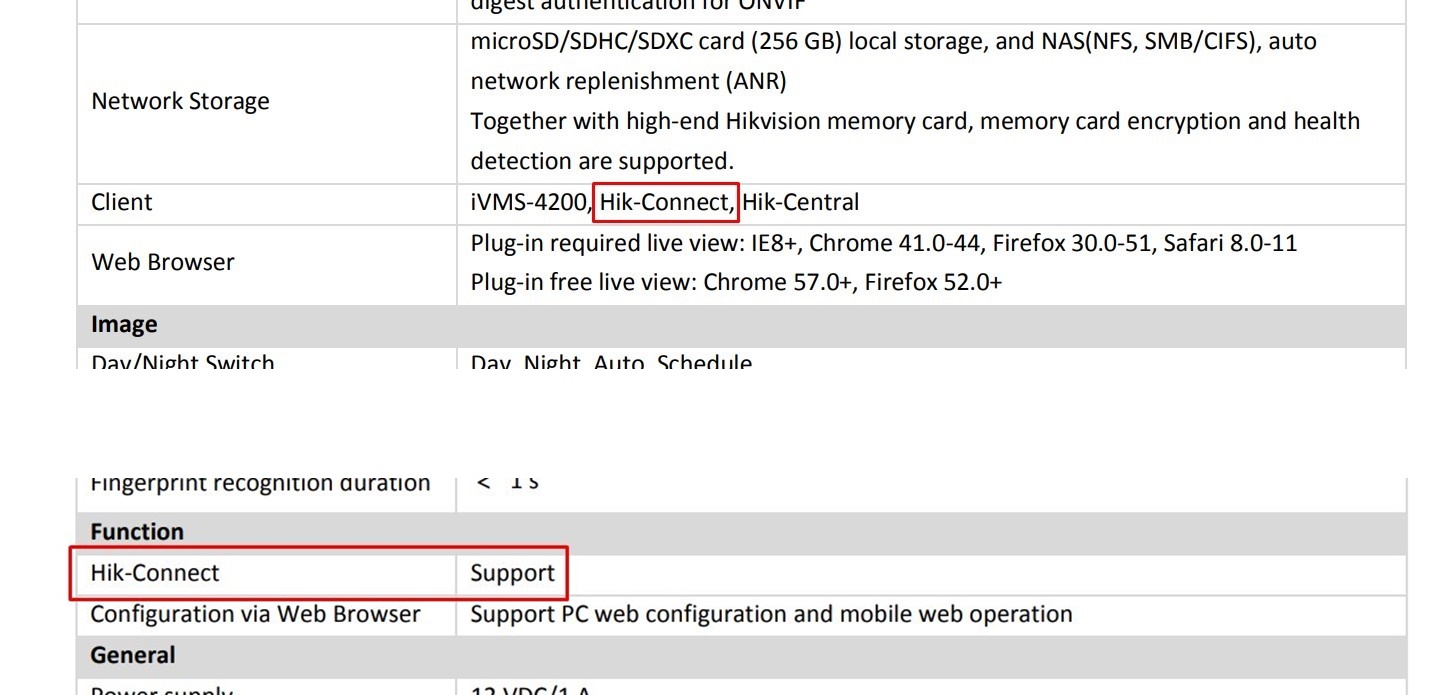Click the auto network replenishment (ANR) text
Screen dimensions: 1456x695
click(628, 81)
